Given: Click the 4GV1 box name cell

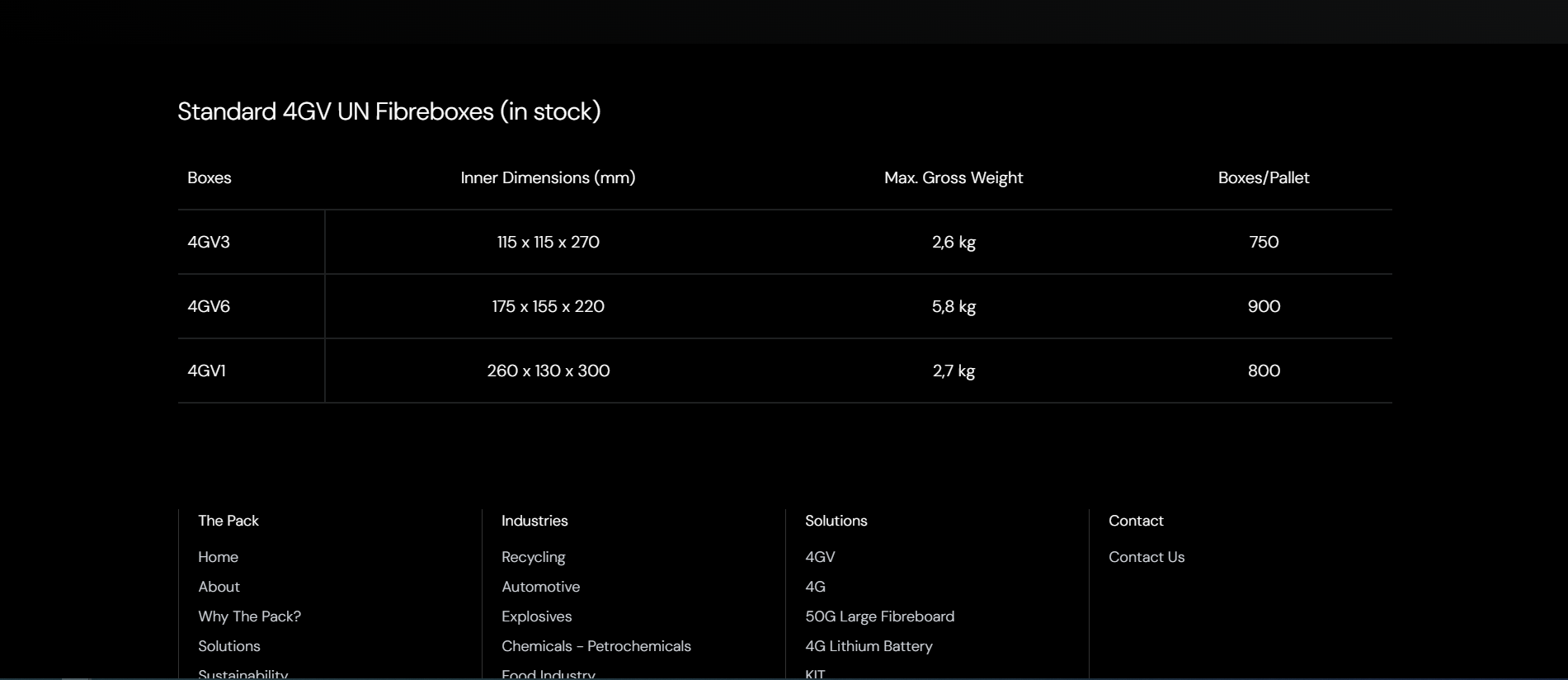Looking at the screenshot, I should pos(206,371).
